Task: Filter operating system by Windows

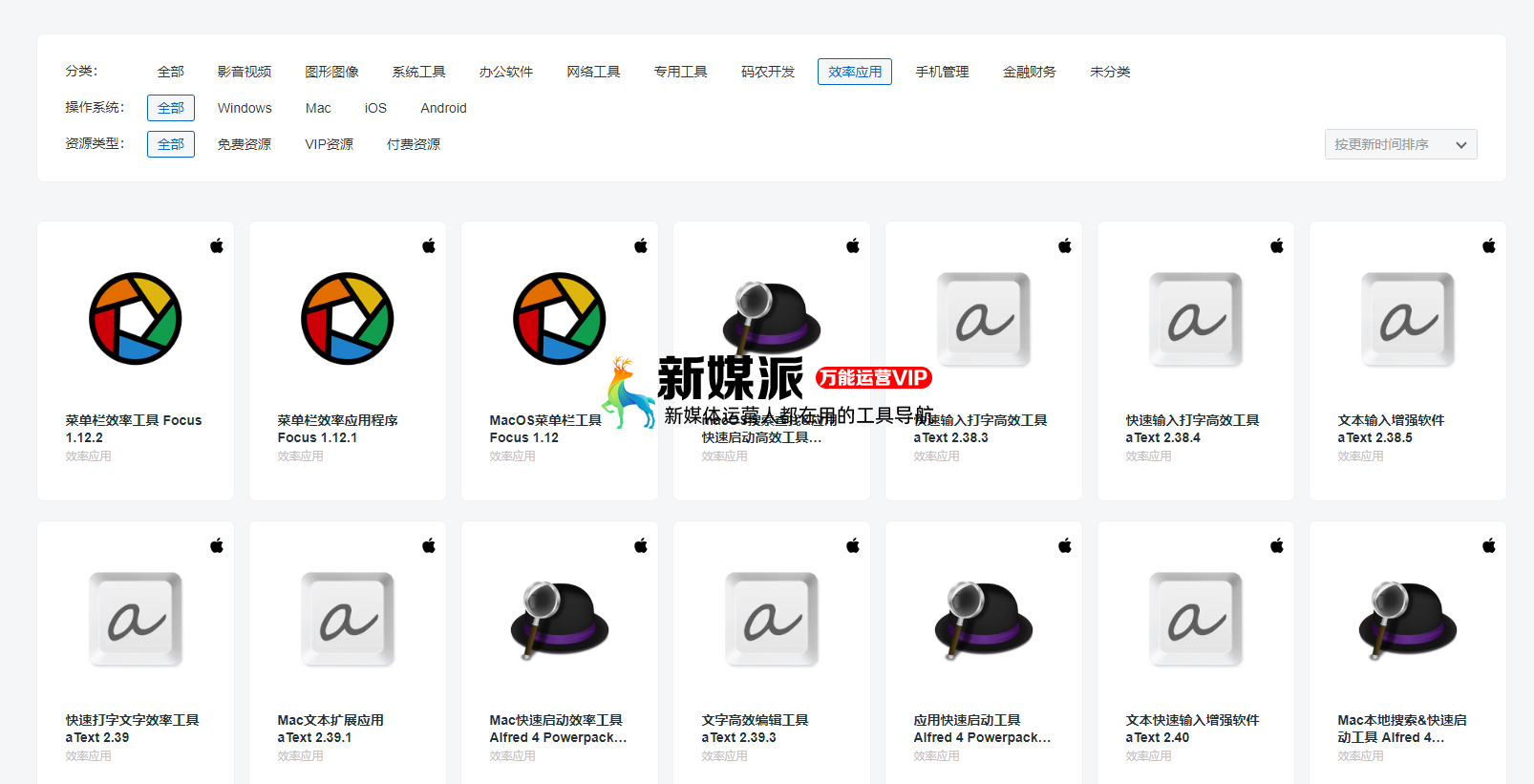Action: [245, 108]
